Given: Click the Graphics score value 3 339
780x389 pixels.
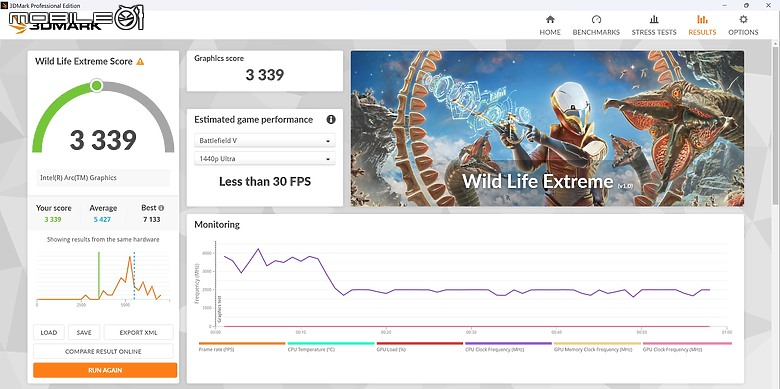Looking at the screenshot, I should [265, 75].
